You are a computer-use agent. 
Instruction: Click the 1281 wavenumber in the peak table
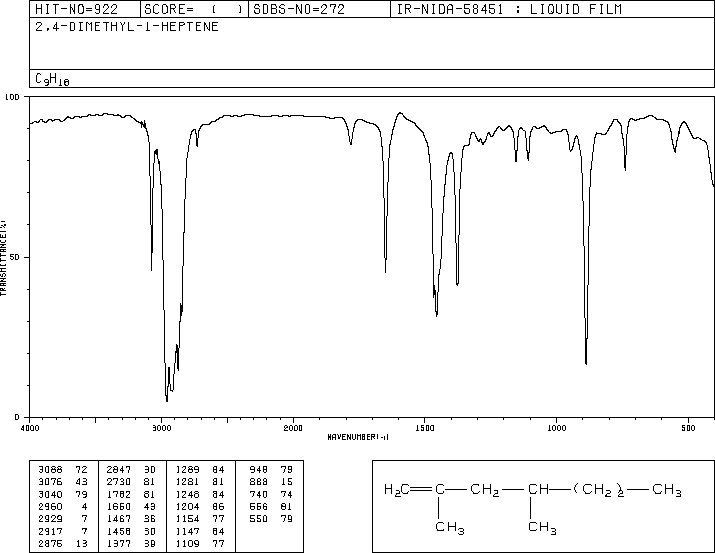tap(187, 482)
